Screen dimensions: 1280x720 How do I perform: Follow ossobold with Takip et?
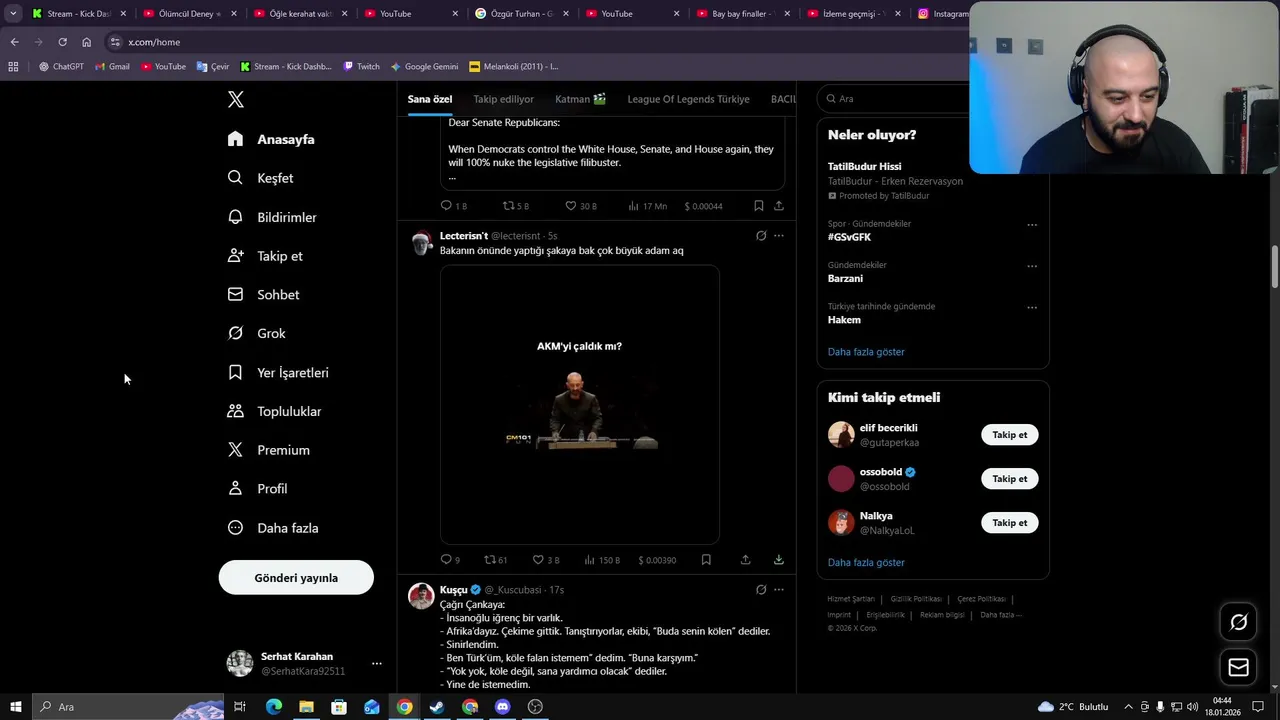[1009, 479]
